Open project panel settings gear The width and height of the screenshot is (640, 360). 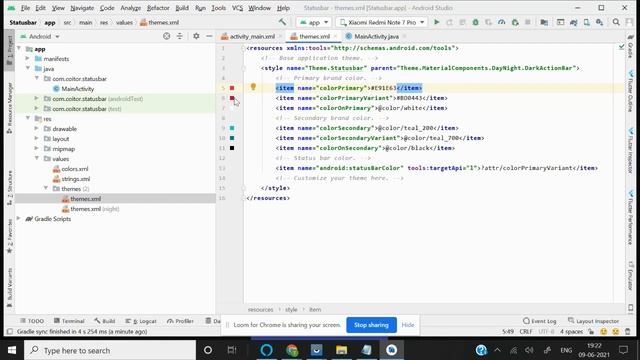coord(196,36)
